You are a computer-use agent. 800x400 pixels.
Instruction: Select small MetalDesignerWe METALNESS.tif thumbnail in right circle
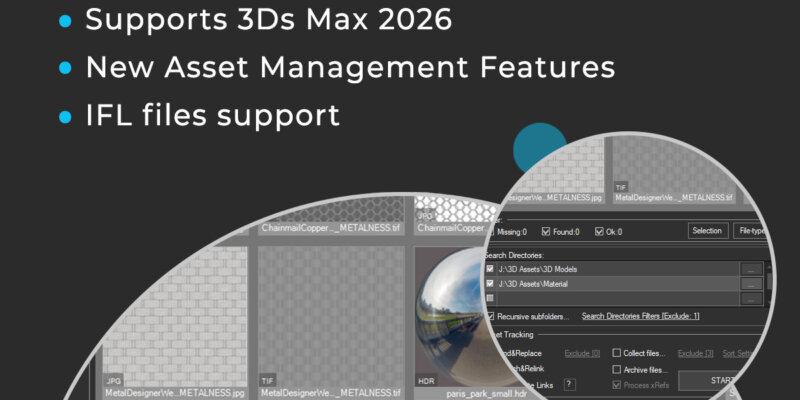click(673, 170)
